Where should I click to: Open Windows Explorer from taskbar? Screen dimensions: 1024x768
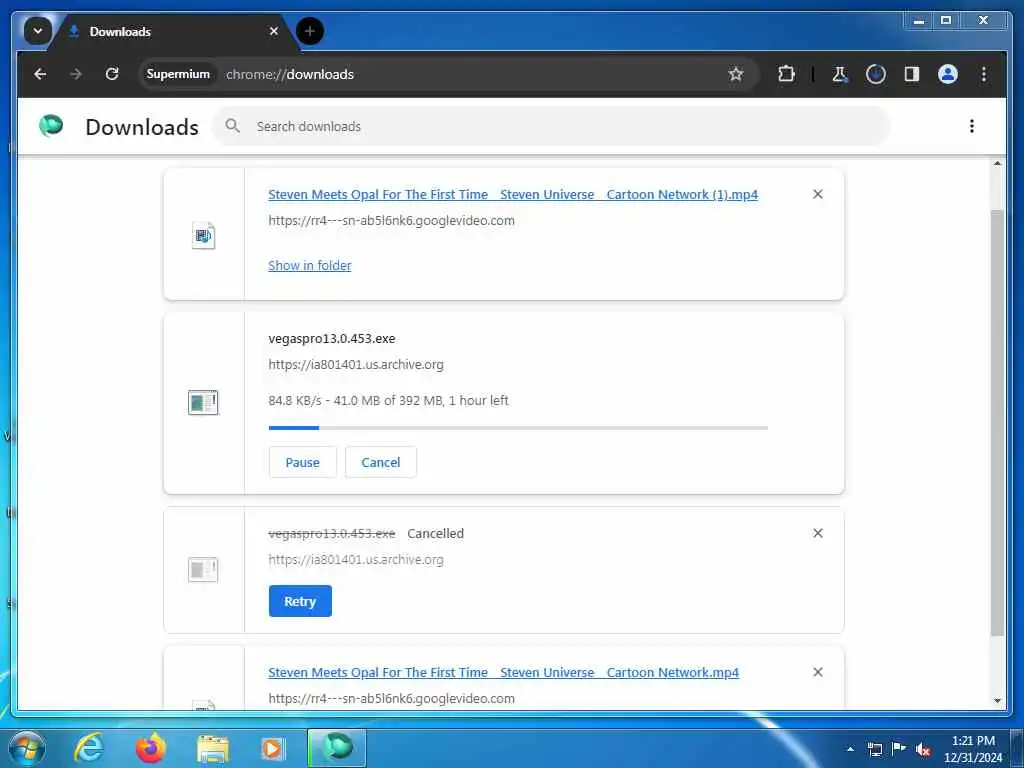pos(212,750)
